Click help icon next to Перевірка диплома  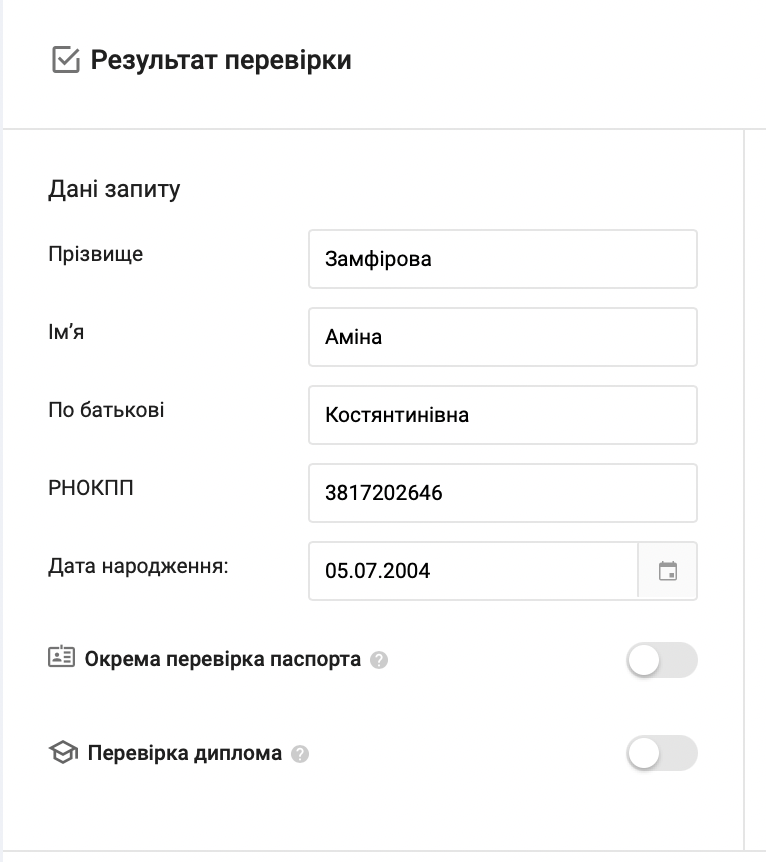tap(300, 754)
